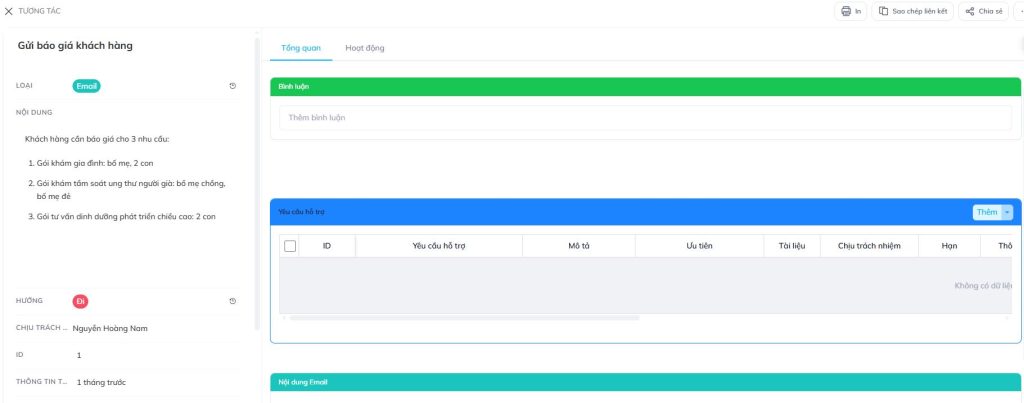
Task: Collapse the Bình luận section header
Action: [640, 87]
